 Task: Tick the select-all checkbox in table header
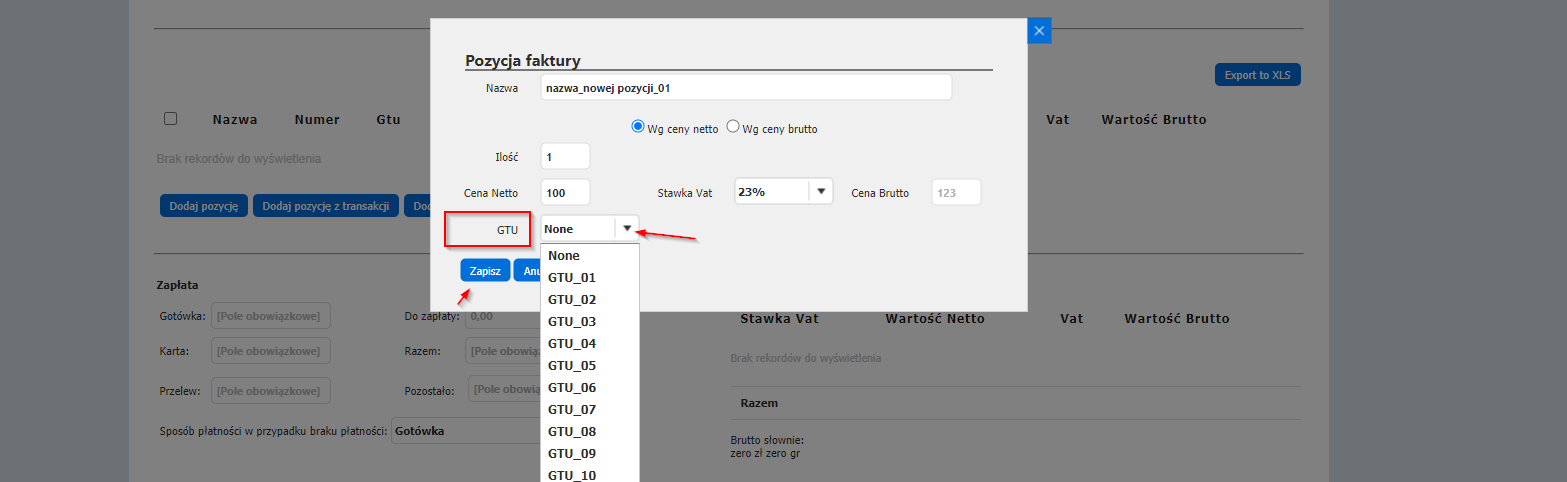pyautogui.click(x=170, y=119)
